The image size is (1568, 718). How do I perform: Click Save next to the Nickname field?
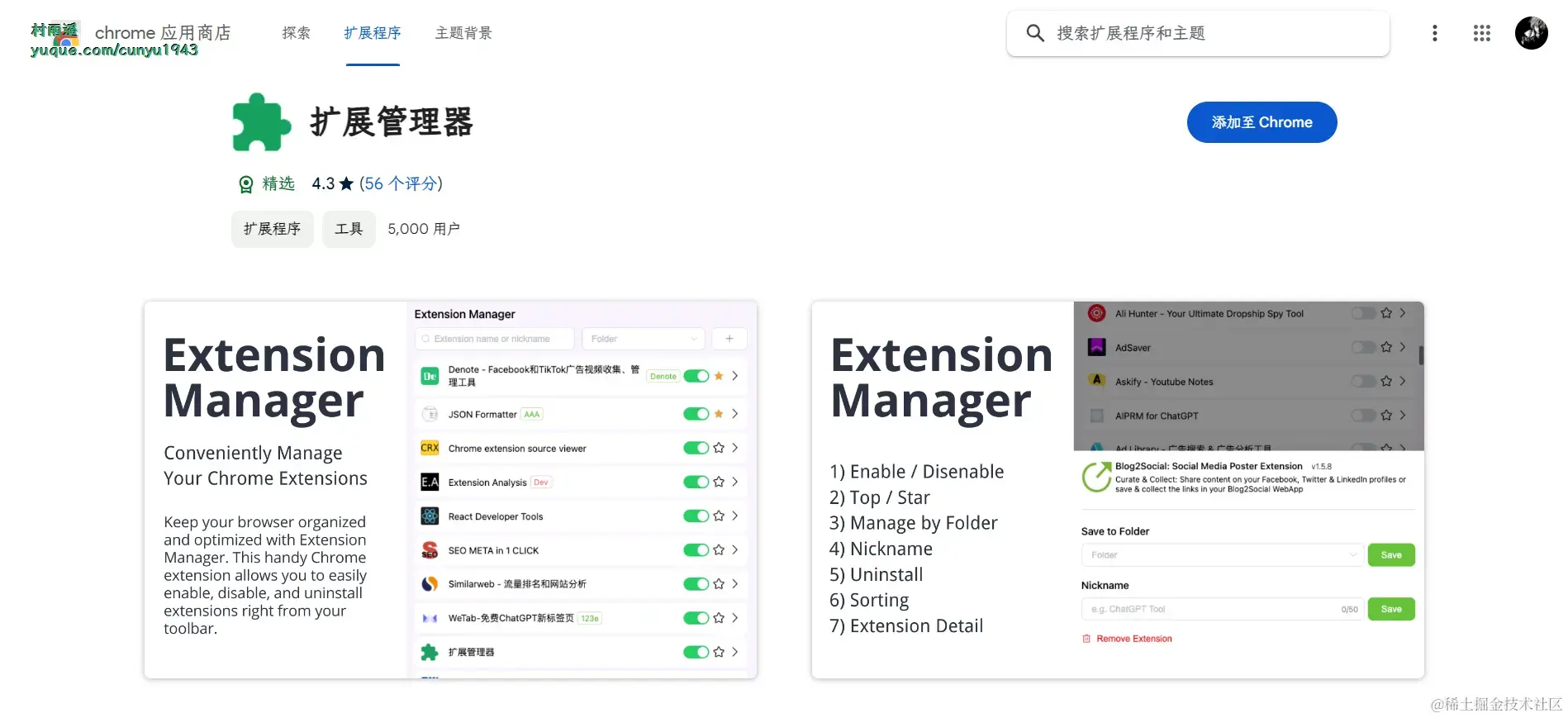coord(1391,609)
